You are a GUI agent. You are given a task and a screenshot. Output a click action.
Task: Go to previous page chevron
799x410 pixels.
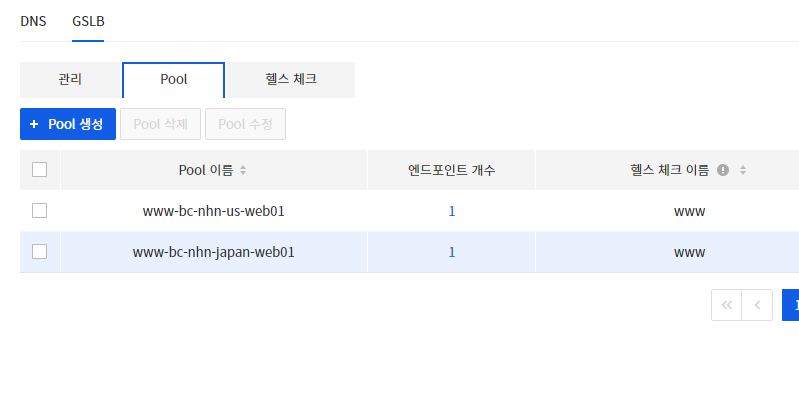coord(757,305)
